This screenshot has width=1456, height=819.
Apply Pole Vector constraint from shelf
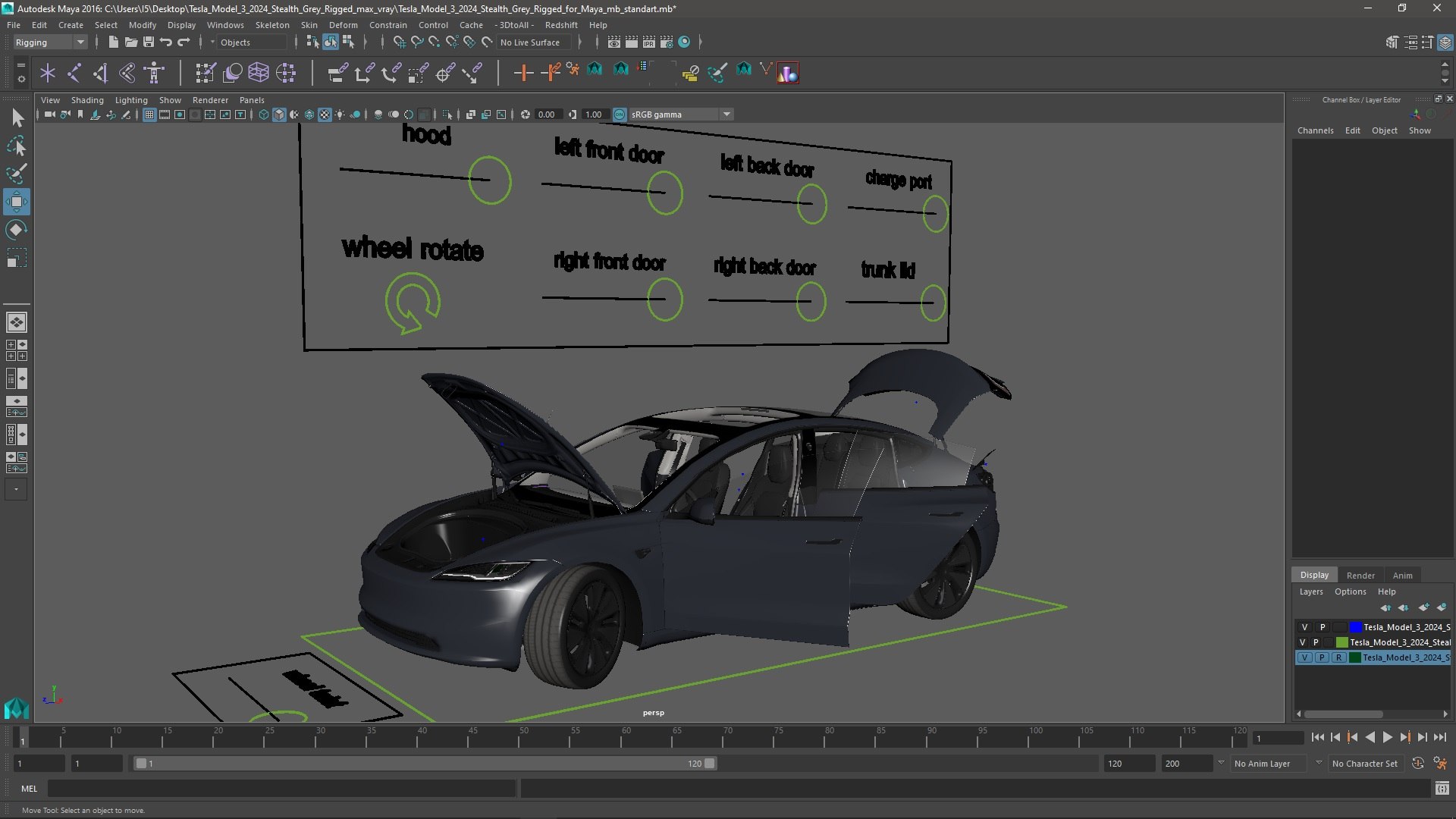pos(472,73)
